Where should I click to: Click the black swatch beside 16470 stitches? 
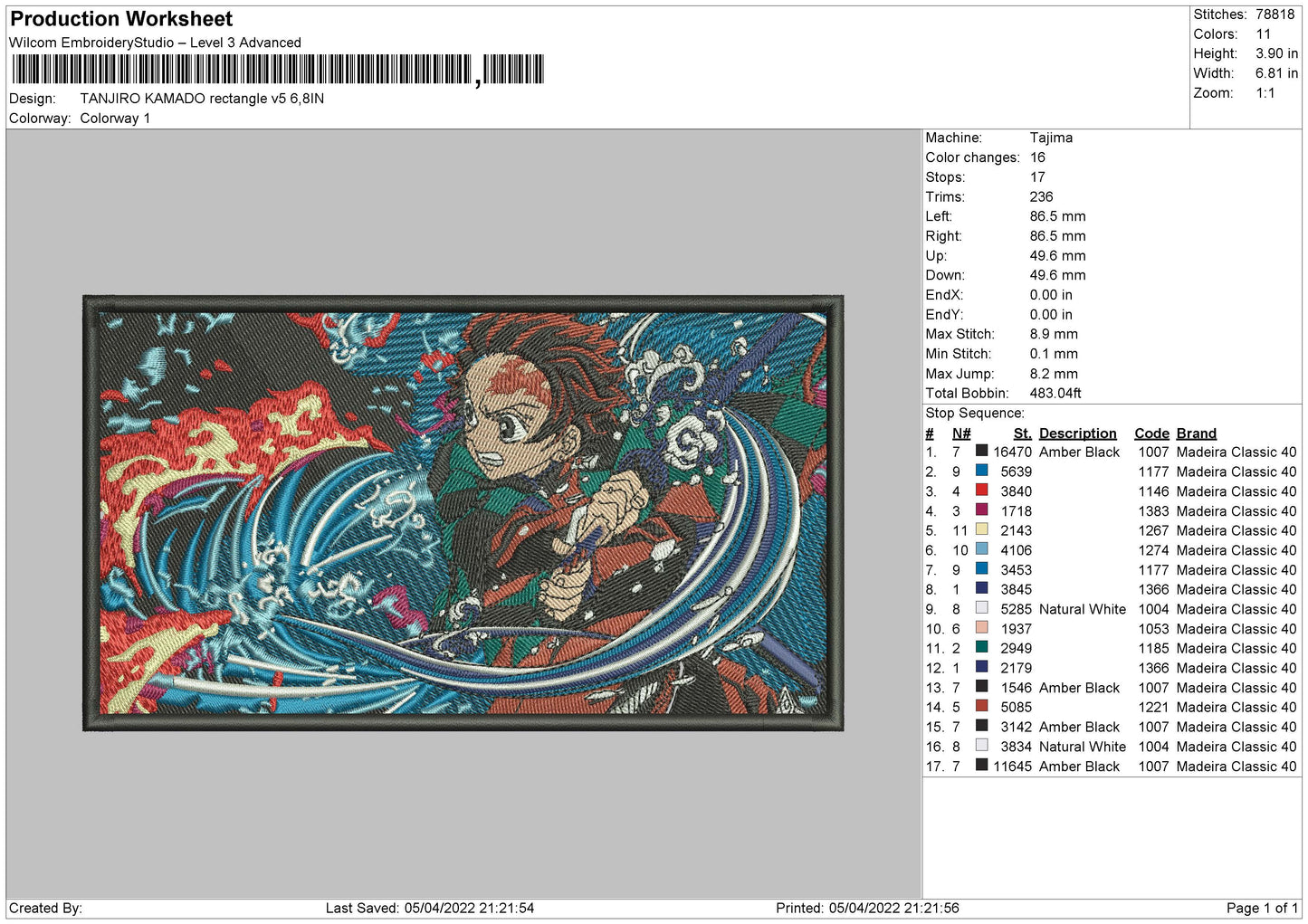[x=981, y=451]
